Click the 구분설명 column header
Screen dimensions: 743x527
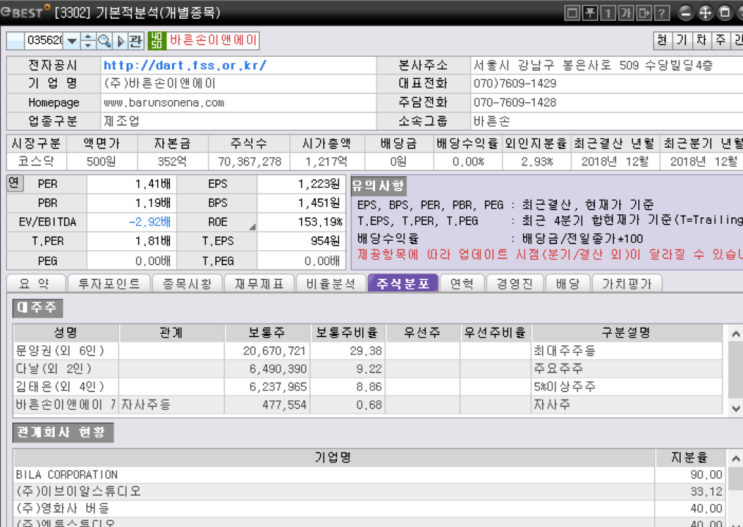[626, 333]
